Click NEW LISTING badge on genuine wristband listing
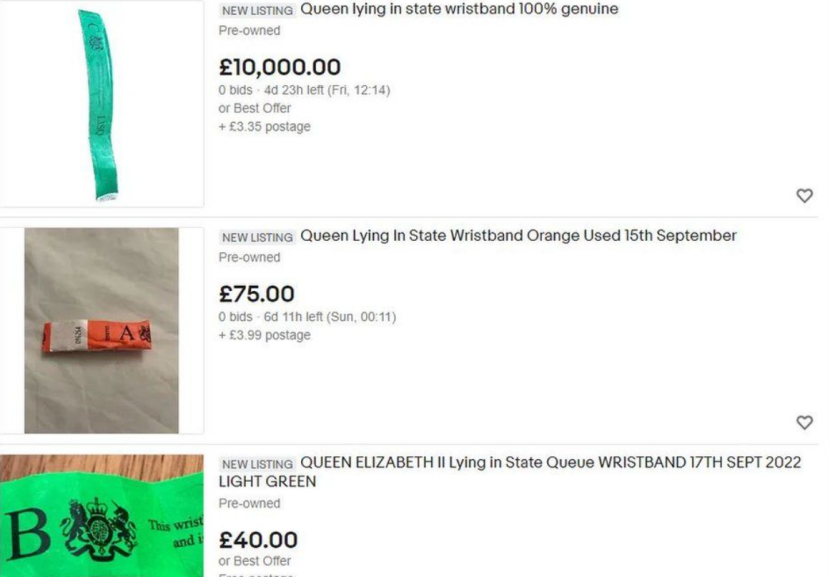831x577 pixels. [257, 10]
